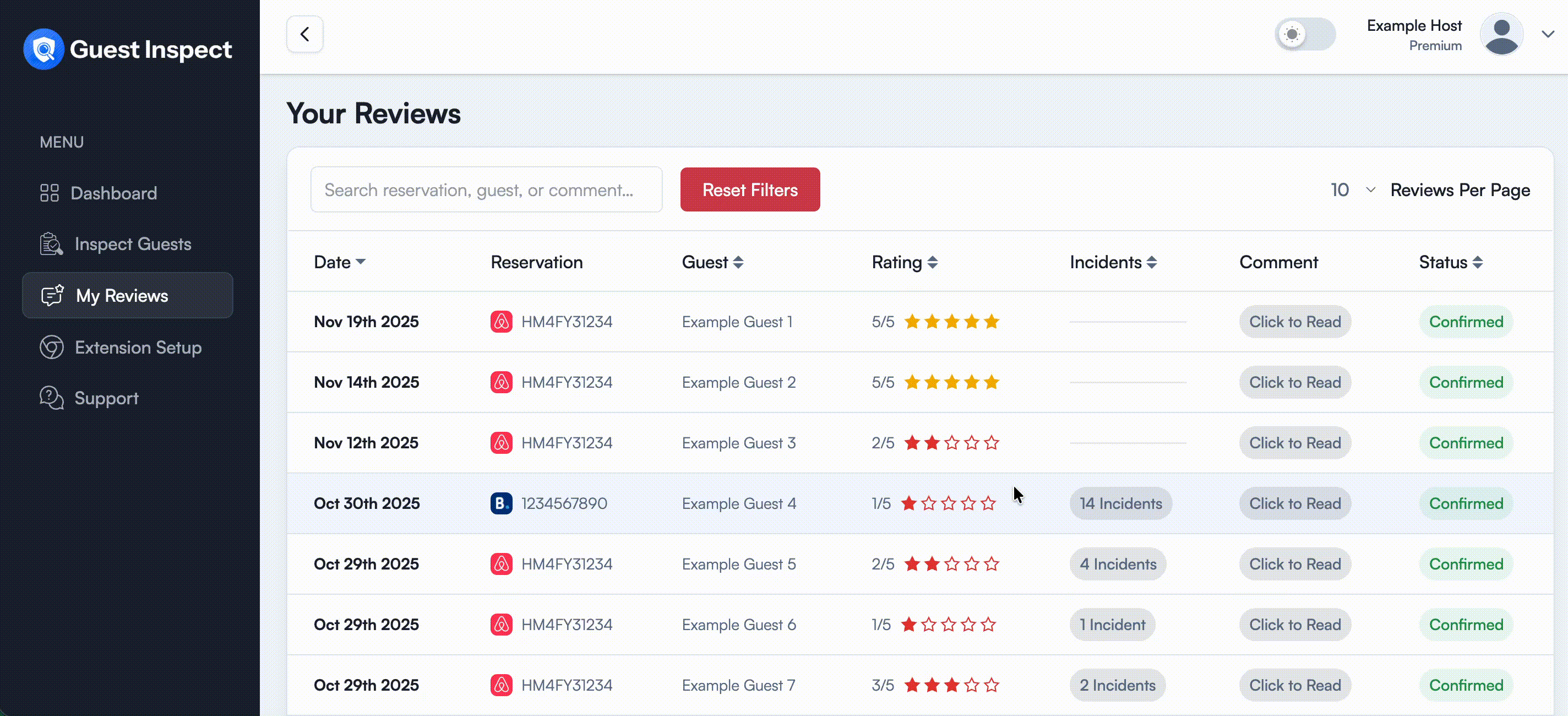This screenshot has height=716, width=1568.
Task: Toggle the light/dark theme switch
Action: (1305, 35)
